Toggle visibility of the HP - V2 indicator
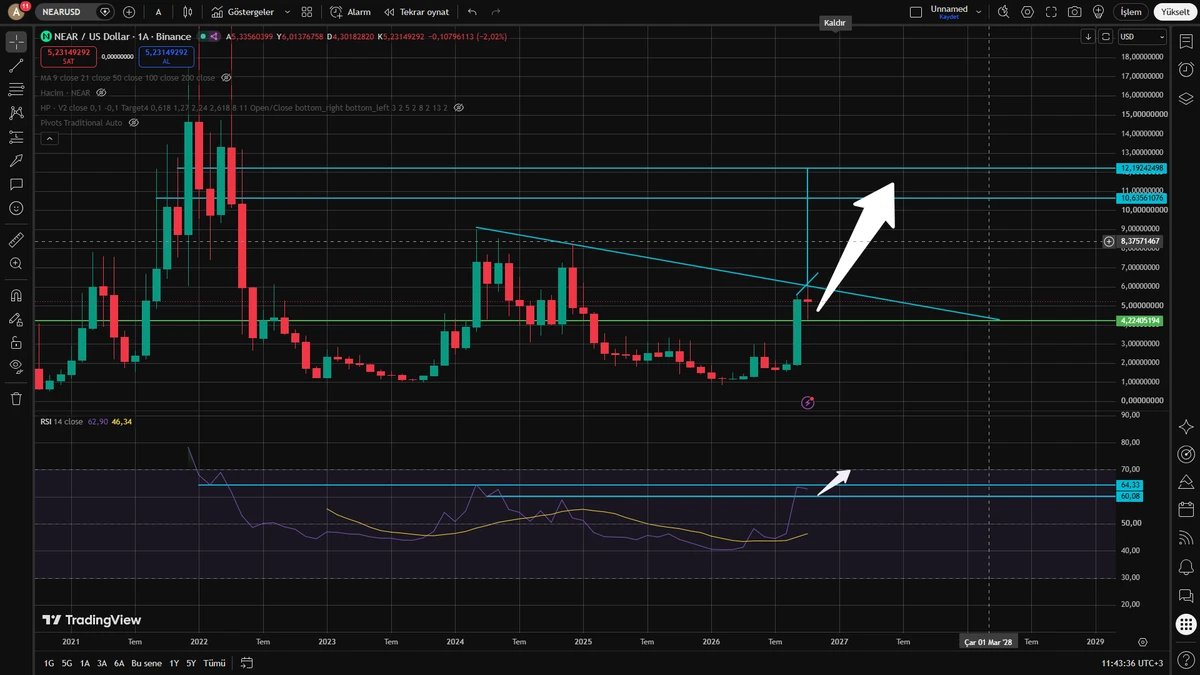 coord(459,107)
